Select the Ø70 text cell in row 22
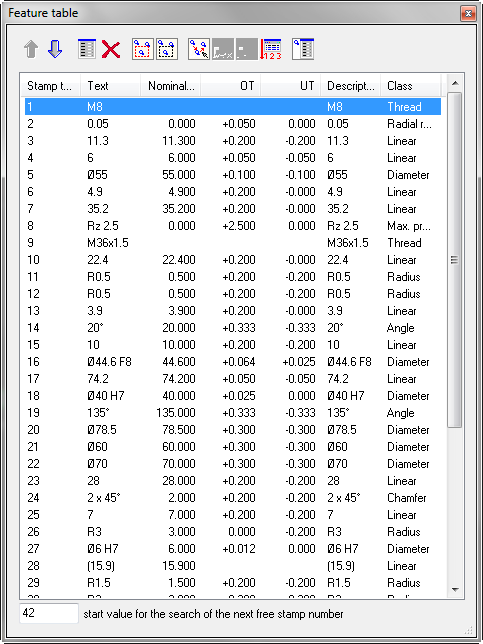This screenshot has height=644, width=483. point(97,464)
